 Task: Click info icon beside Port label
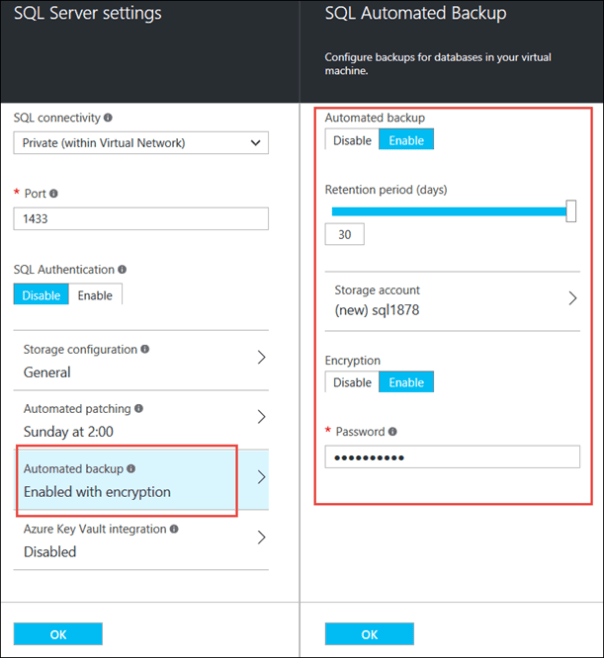tap(54, 194)
